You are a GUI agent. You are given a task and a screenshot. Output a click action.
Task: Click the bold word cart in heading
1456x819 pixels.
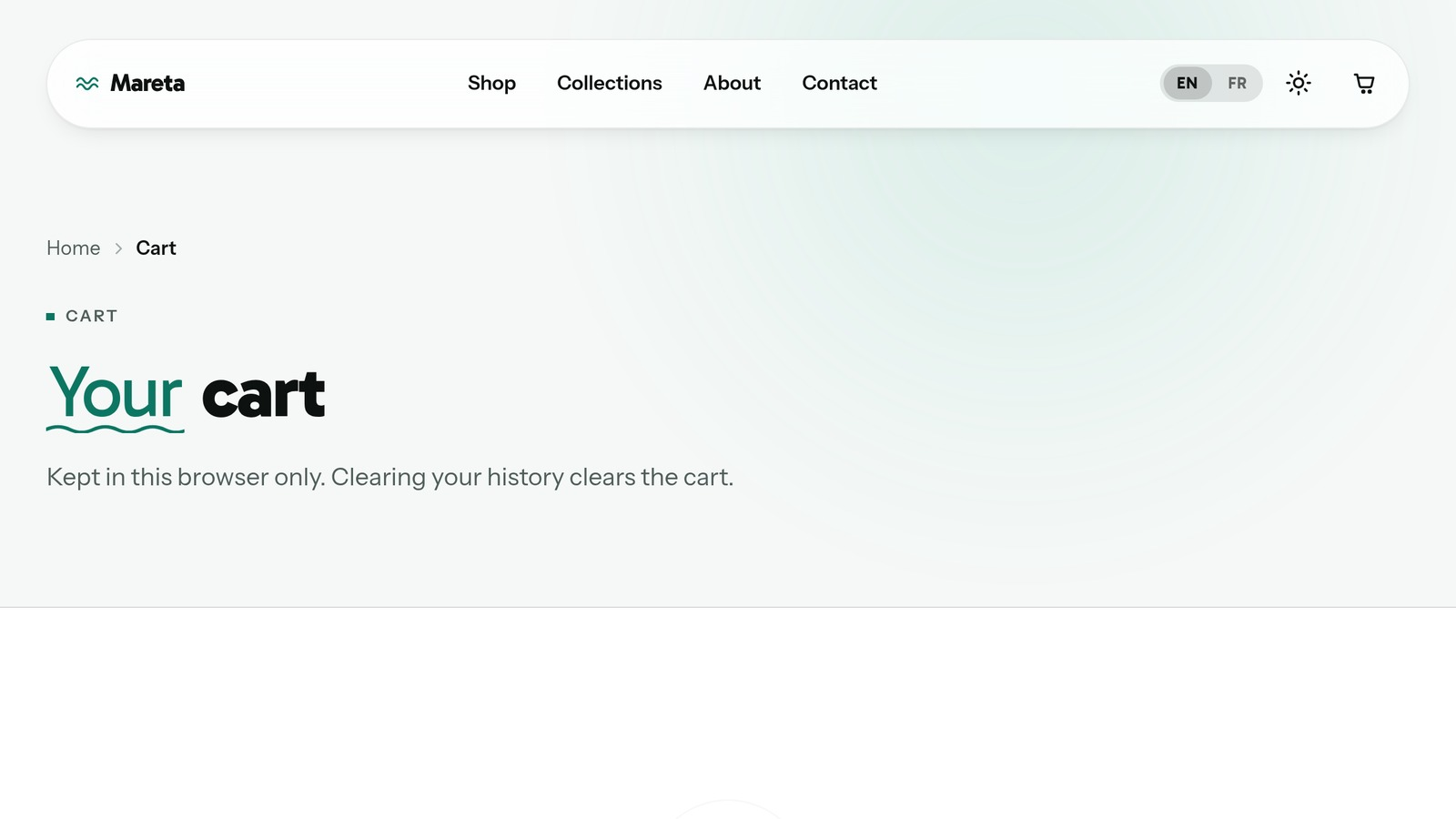point(263,396)
